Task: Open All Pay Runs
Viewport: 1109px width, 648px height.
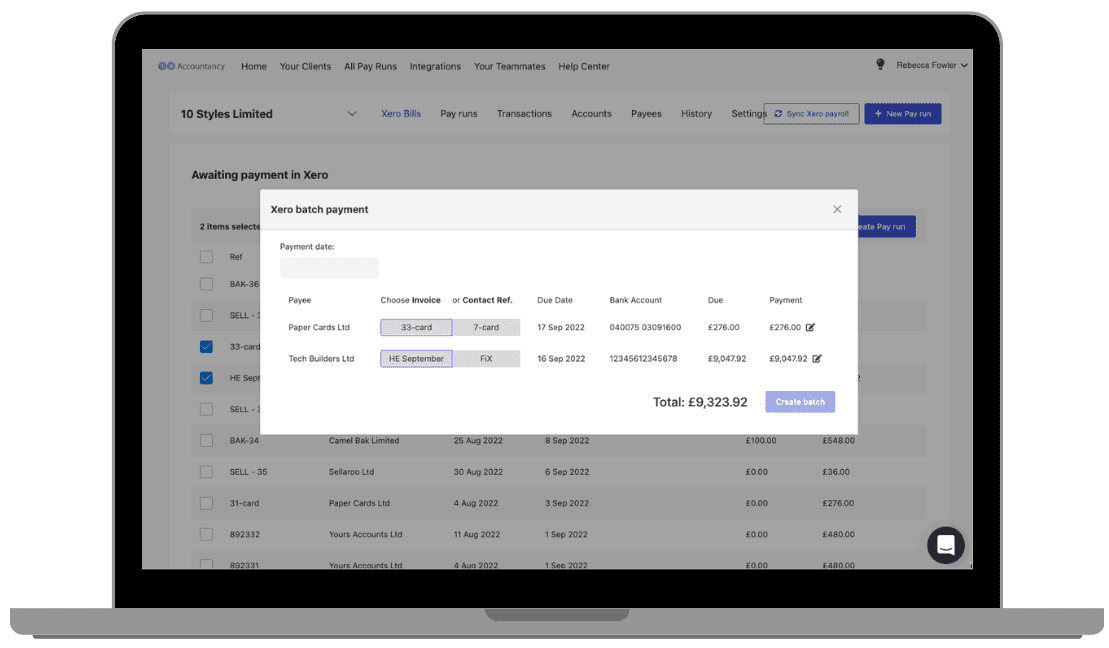Action: click(370, 66)
